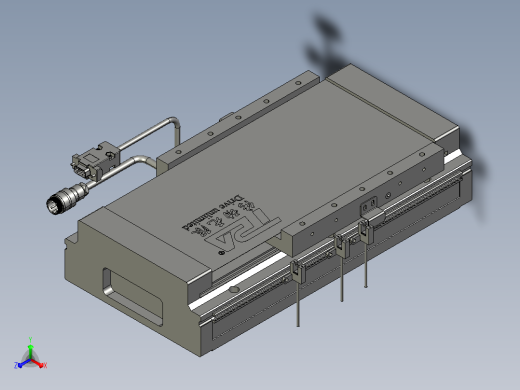Pick the rightmost limit sensor bracket
520x390 pixels.
pos(365,231)
